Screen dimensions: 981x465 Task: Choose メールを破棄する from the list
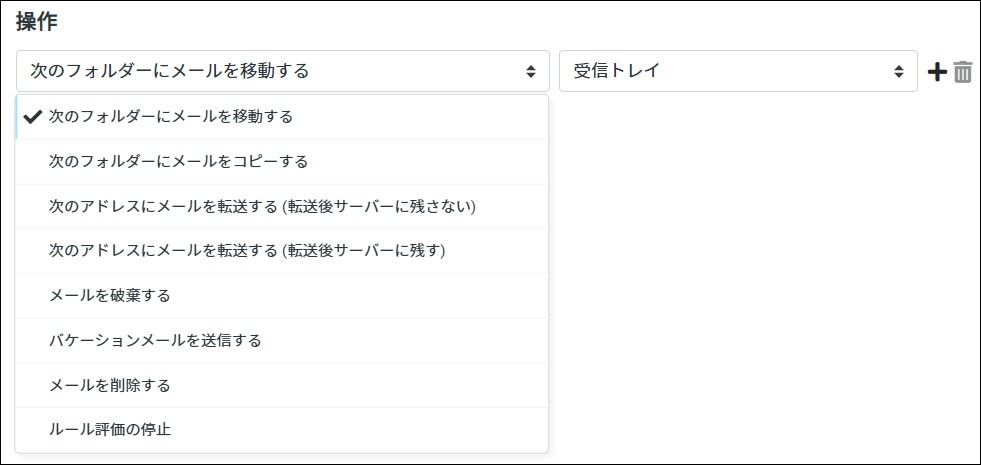pos(110,295)
